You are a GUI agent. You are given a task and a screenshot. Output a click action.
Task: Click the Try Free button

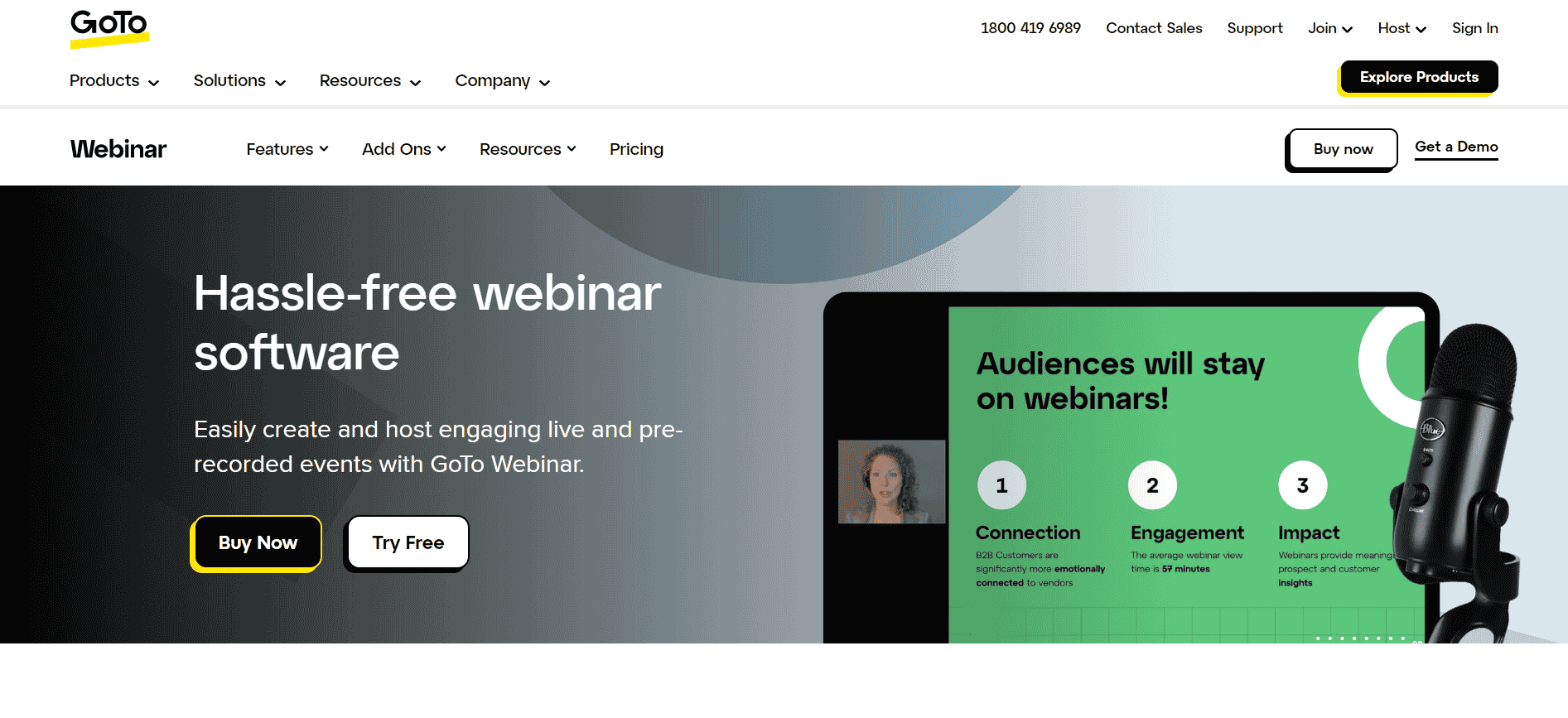[408, 542]
